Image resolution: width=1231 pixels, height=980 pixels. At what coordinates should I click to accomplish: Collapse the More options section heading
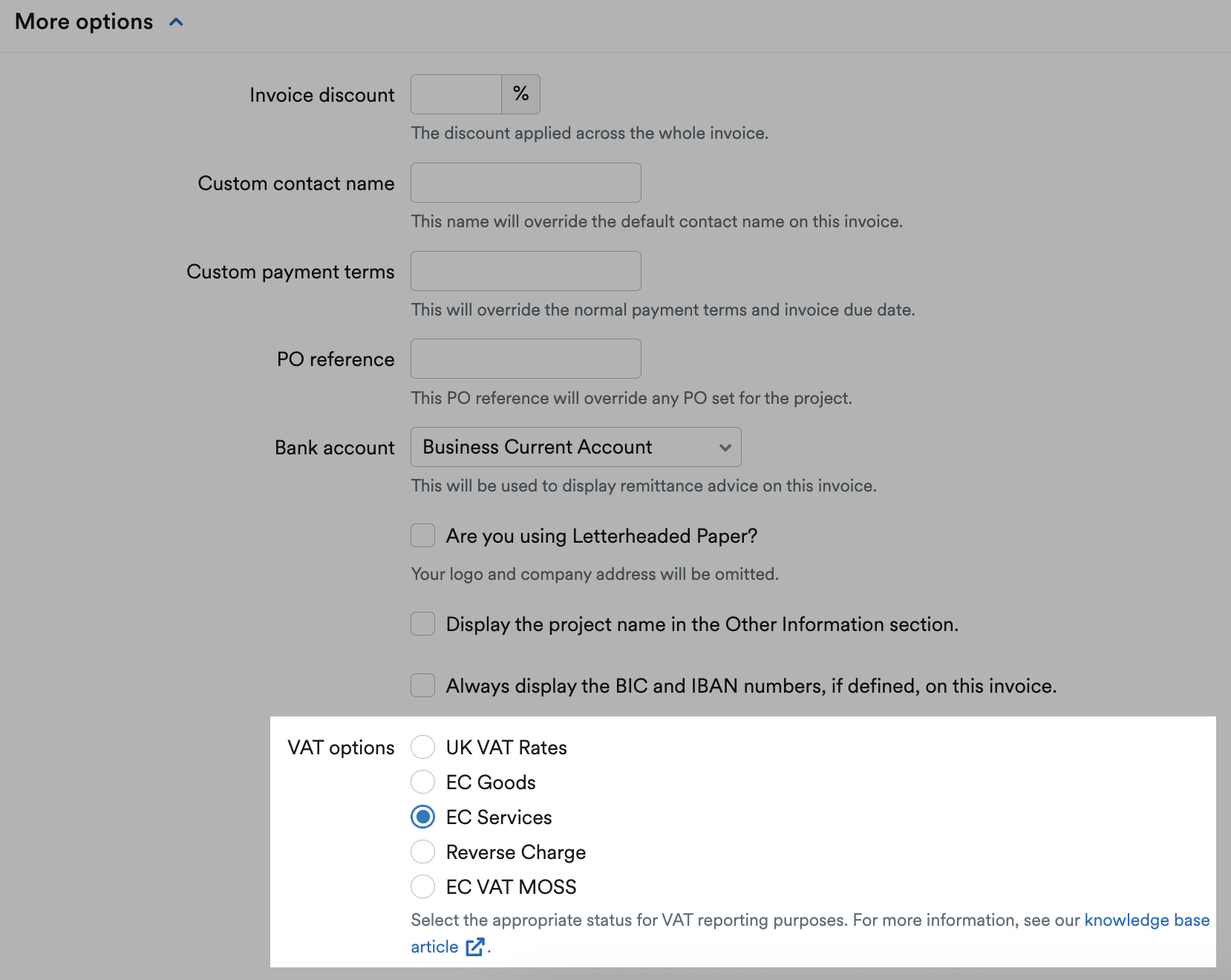click(x=84, y=22)
